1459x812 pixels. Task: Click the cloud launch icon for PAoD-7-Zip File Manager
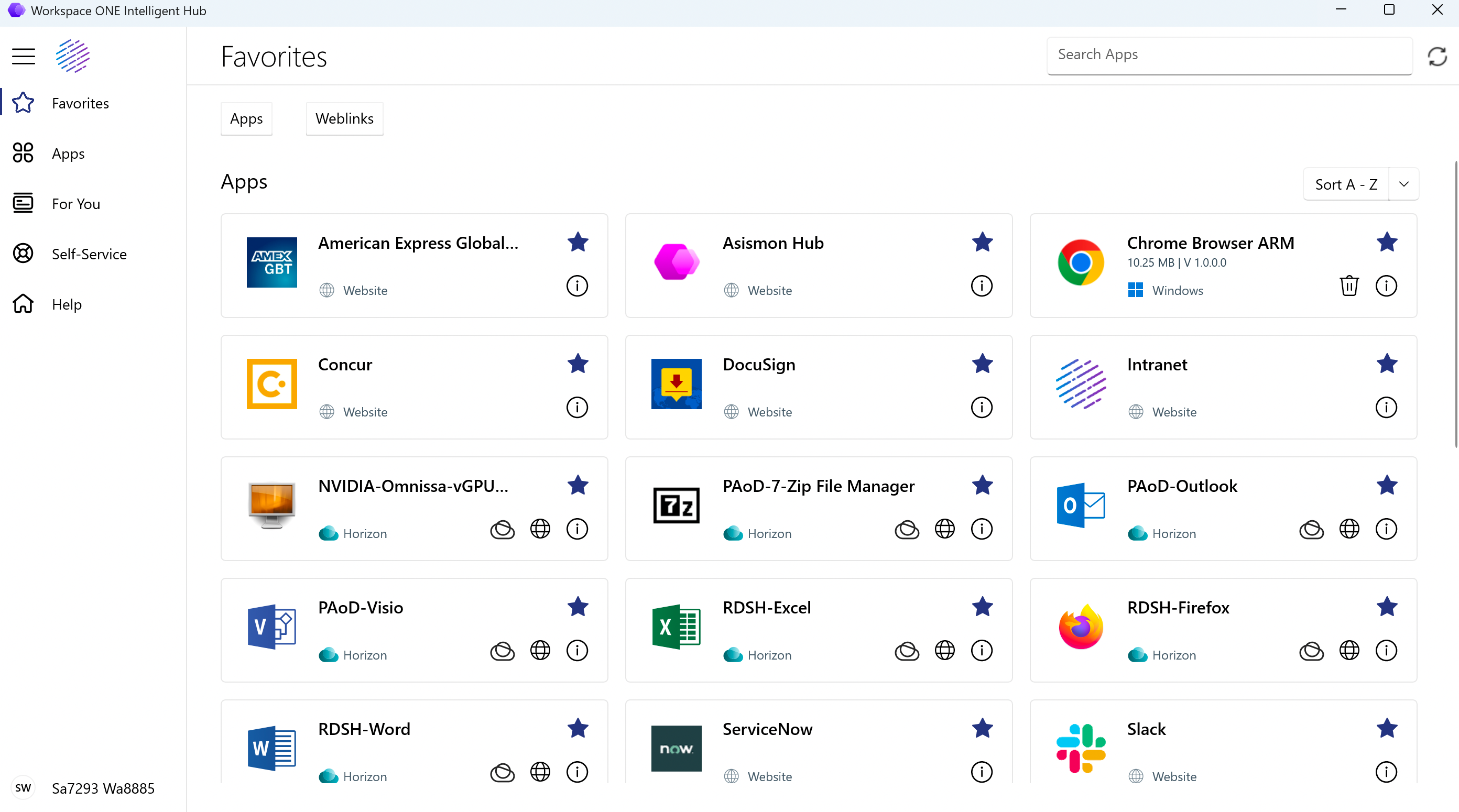[907, 530]
